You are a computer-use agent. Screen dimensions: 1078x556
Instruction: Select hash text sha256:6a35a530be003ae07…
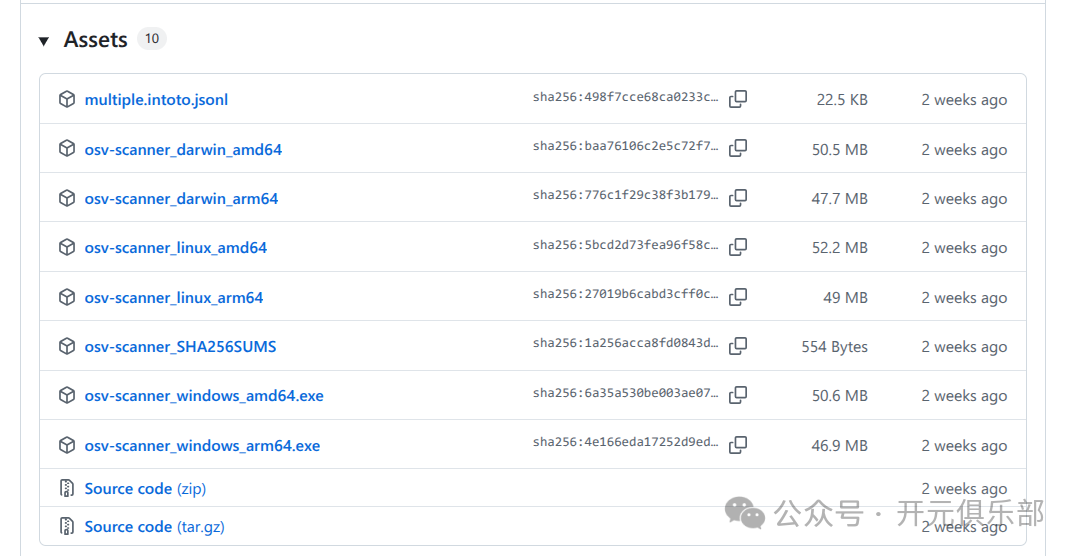626,393
